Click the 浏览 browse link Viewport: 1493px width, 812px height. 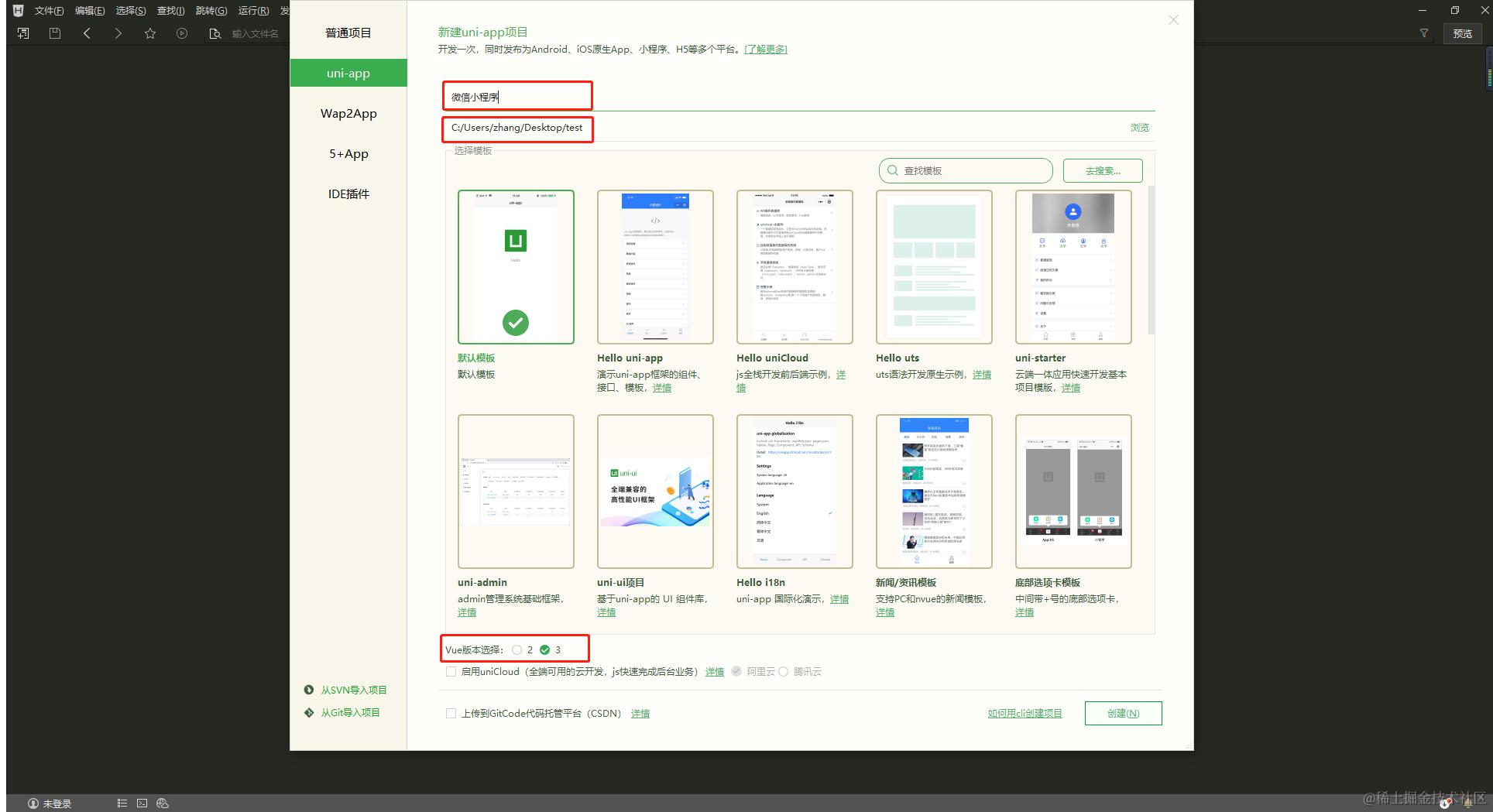click(x=1139, y=128)
